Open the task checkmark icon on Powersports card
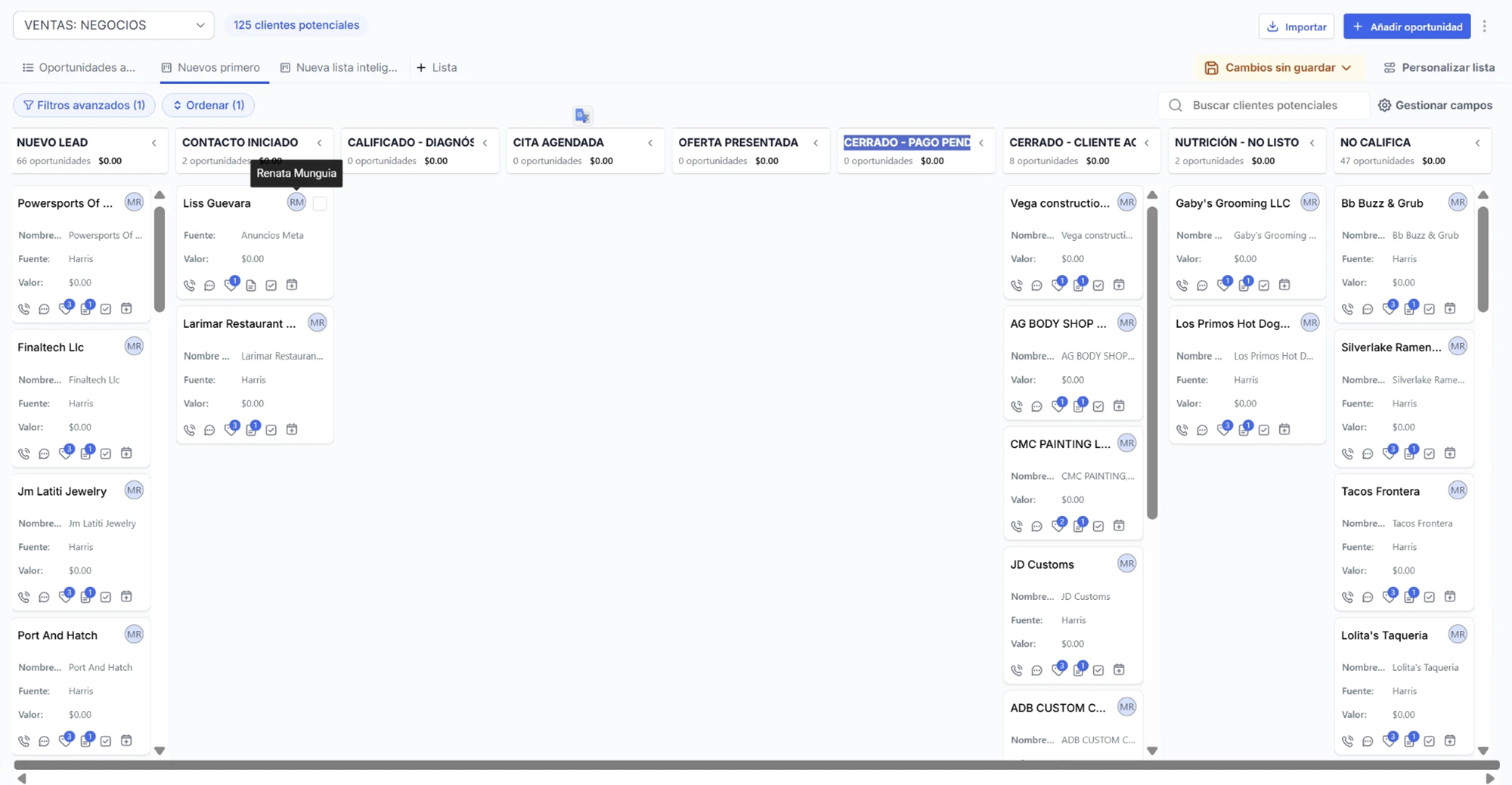Image resolution: width=1512 pixels, height=785 pixels. click(x=106, y=309)
